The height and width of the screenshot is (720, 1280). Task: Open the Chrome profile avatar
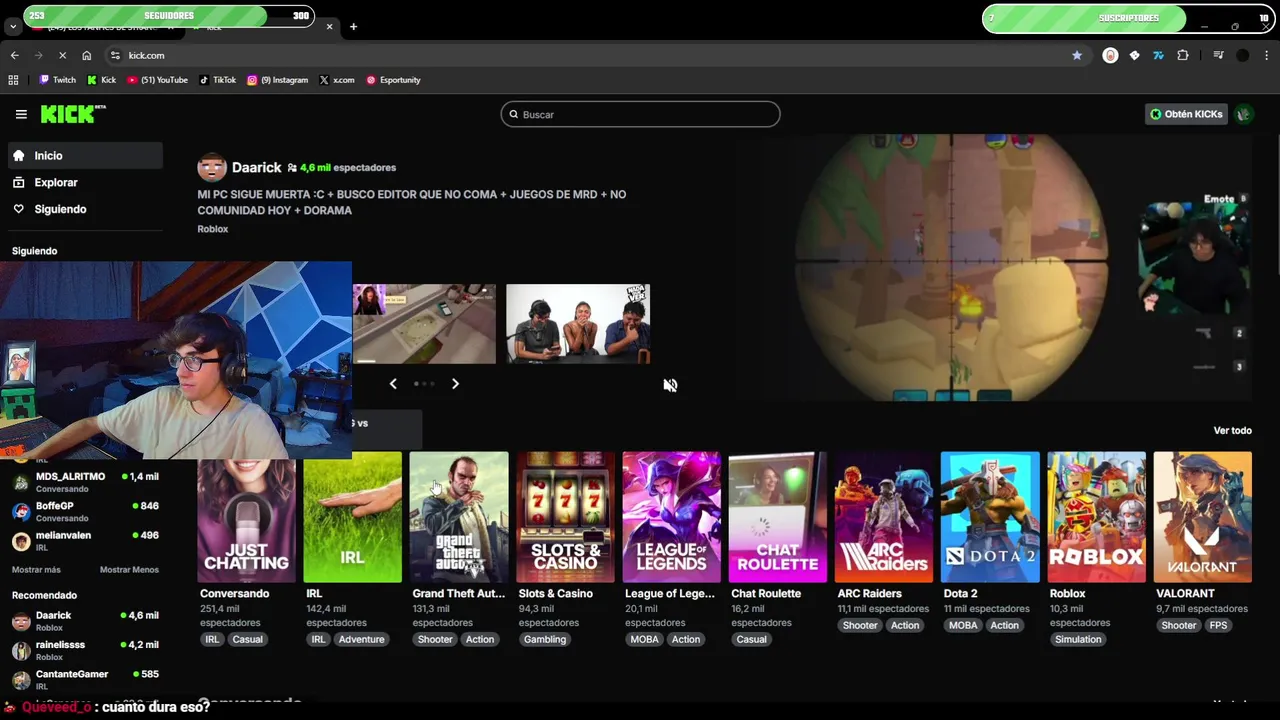coord(1243,55)
